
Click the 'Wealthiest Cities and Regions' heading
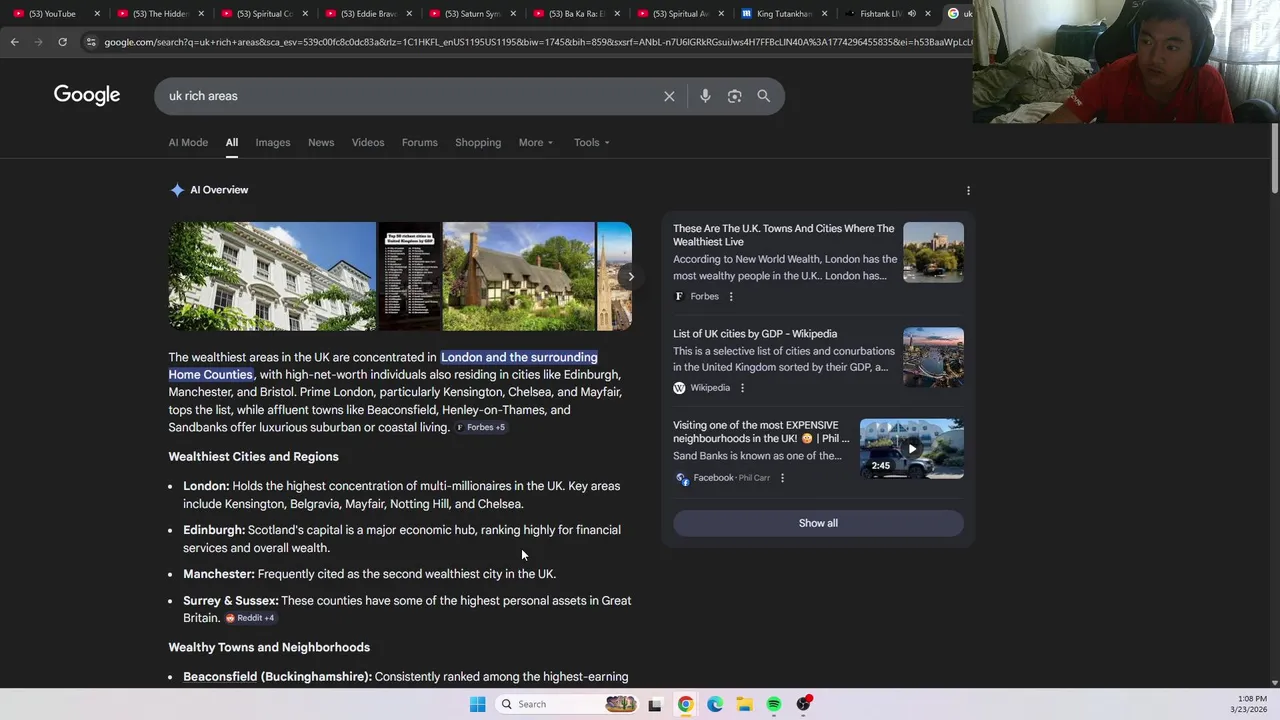click(253, 457)
